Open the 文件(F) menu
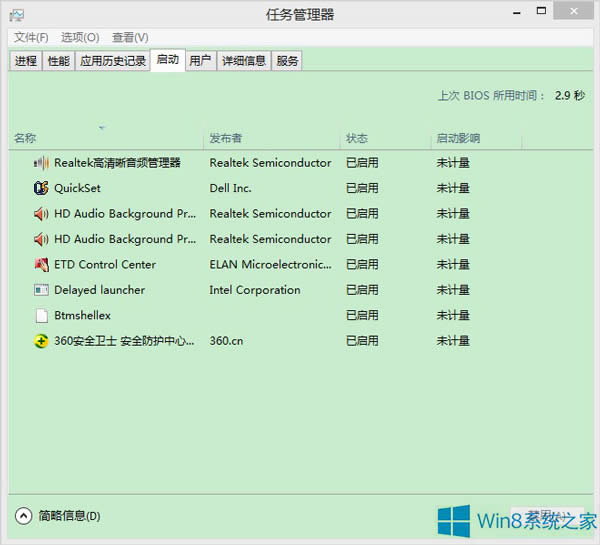The image size is (600, 545). 31,37
